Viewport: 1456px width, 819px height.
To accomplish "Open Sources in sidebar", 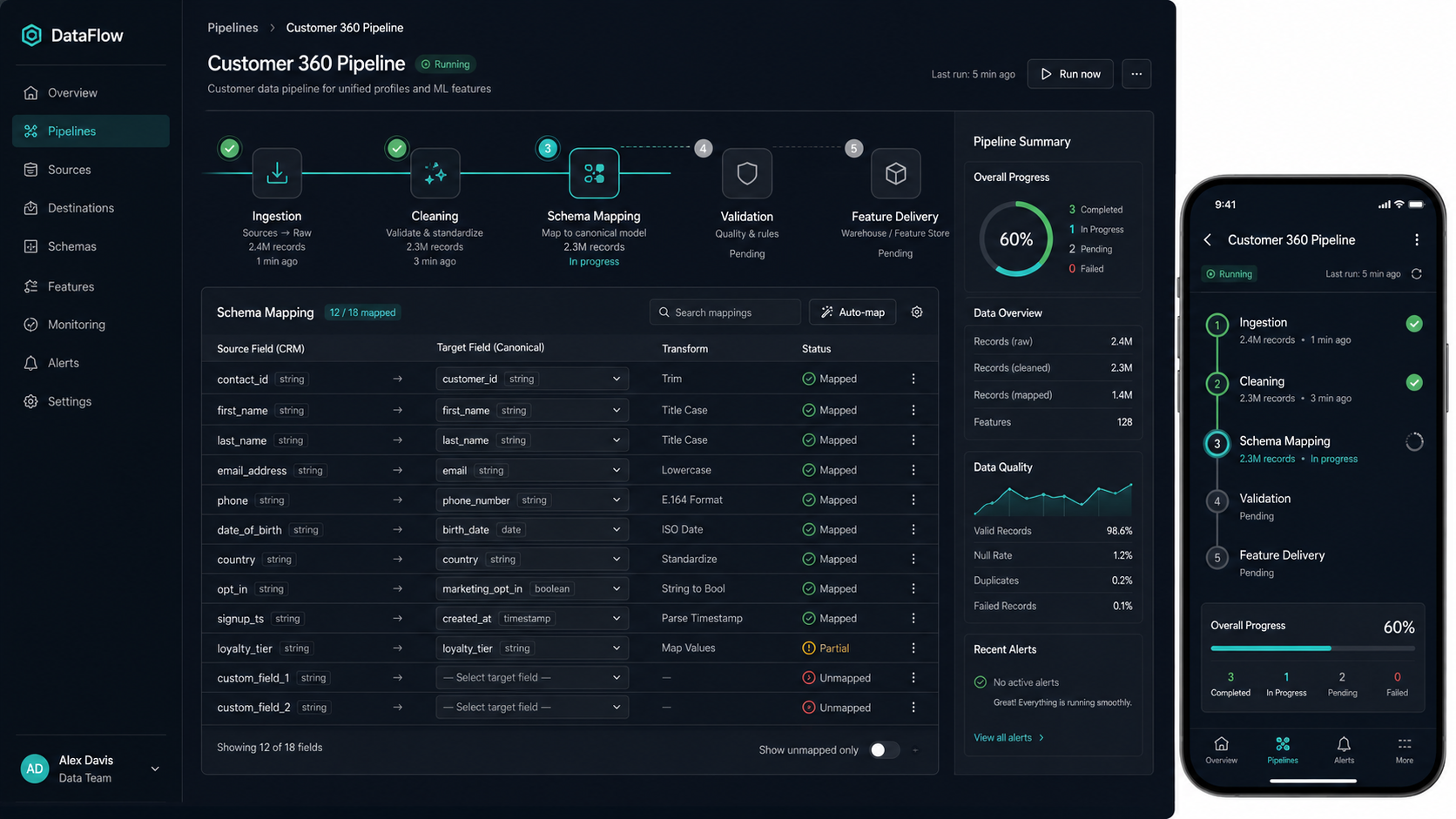I will coord(91,170).
